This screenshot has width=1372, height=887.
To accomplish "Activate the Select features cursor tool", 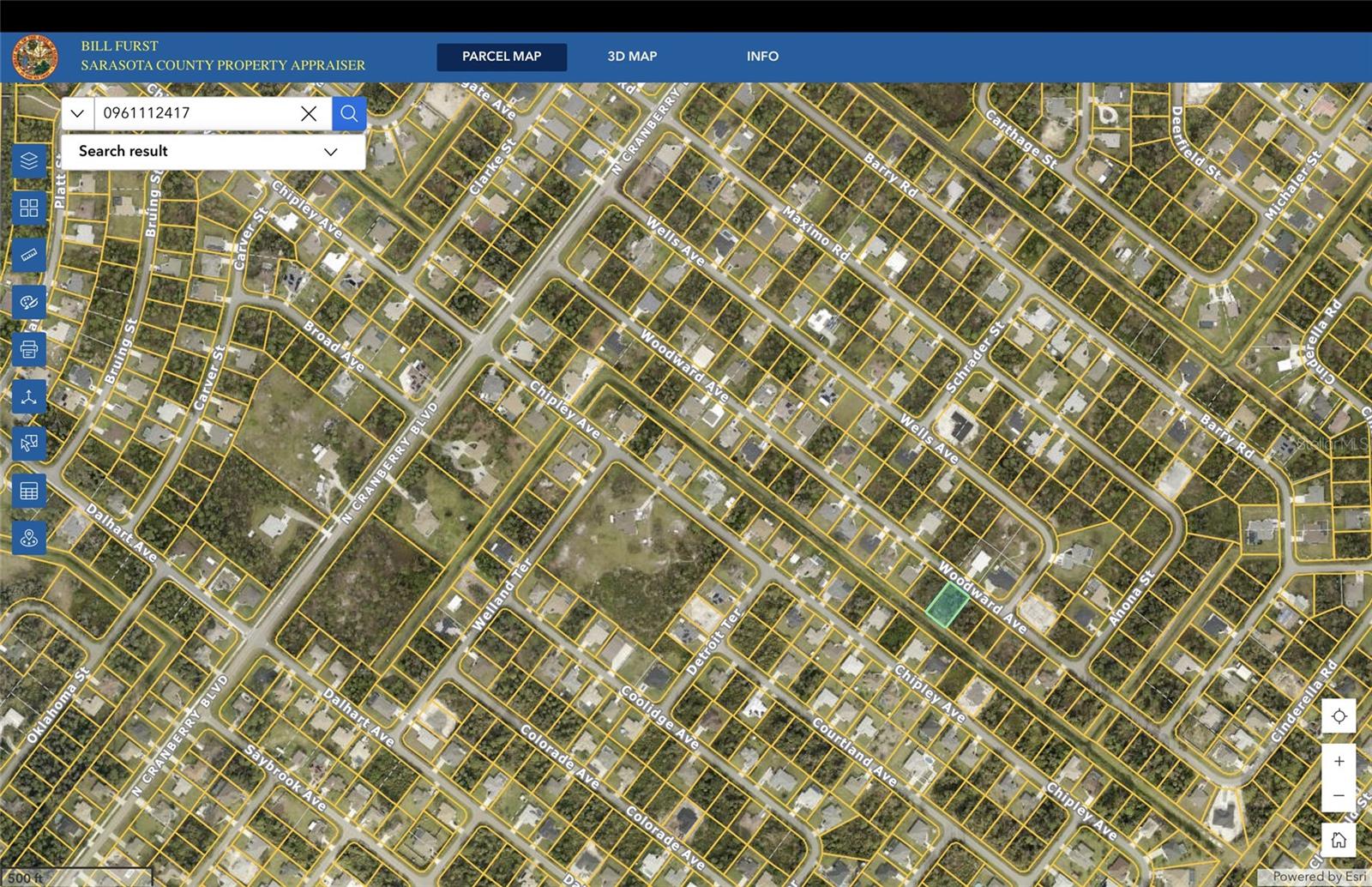I will click(x=29, y=443).
